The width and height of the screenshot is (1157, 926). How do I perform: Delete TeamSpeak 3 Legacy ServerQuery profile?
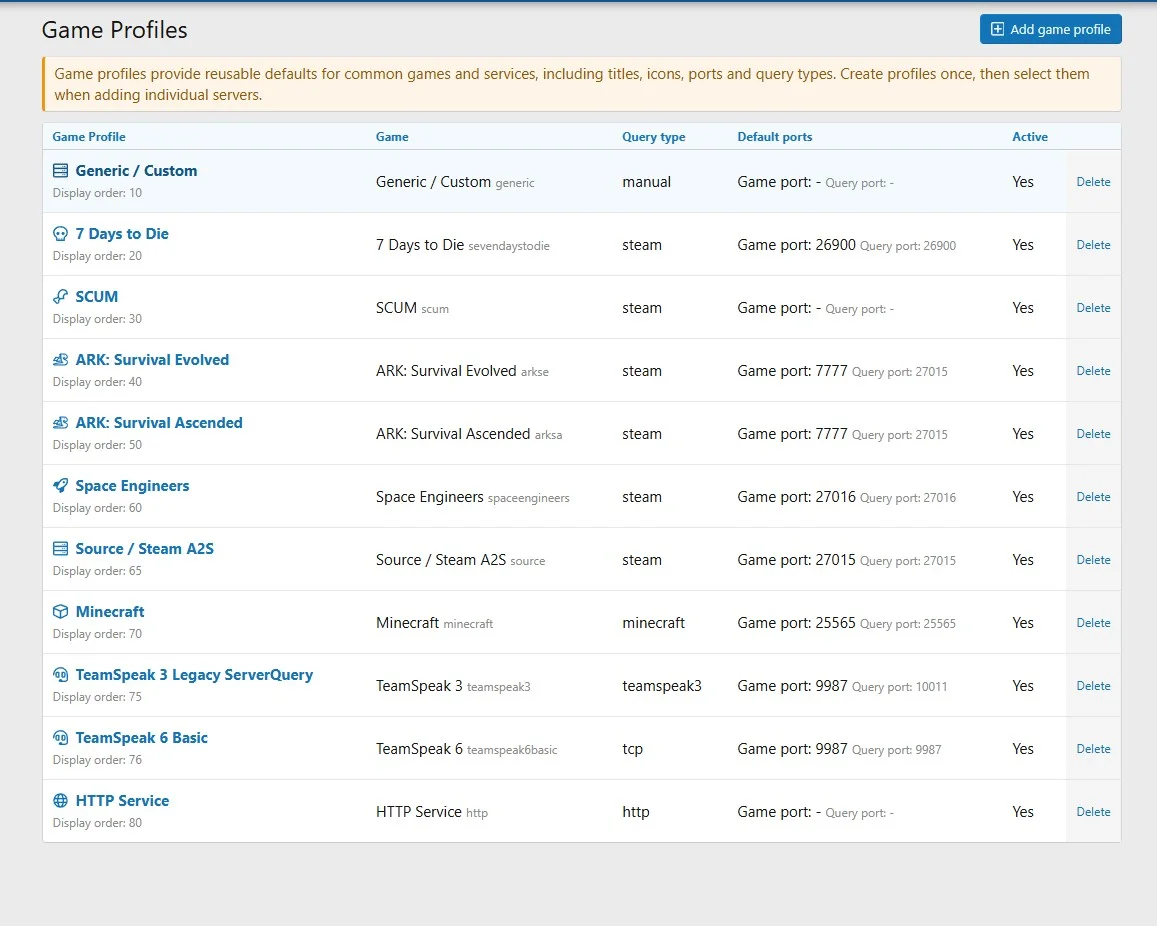point(1093,685)
